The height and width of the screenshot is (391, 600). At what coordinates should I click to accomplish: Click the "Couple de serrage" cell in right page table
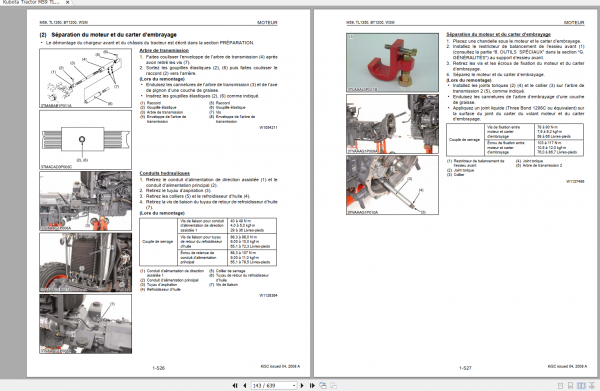tap(464, 140)
